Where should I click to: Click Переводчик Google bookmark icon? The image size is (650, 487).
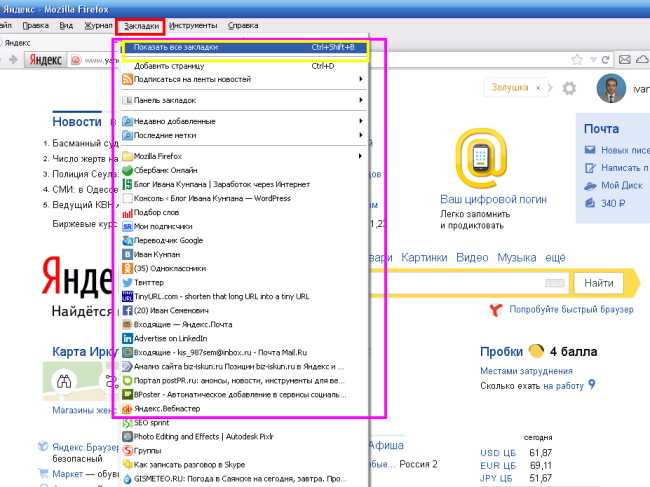tap(127, 240)
